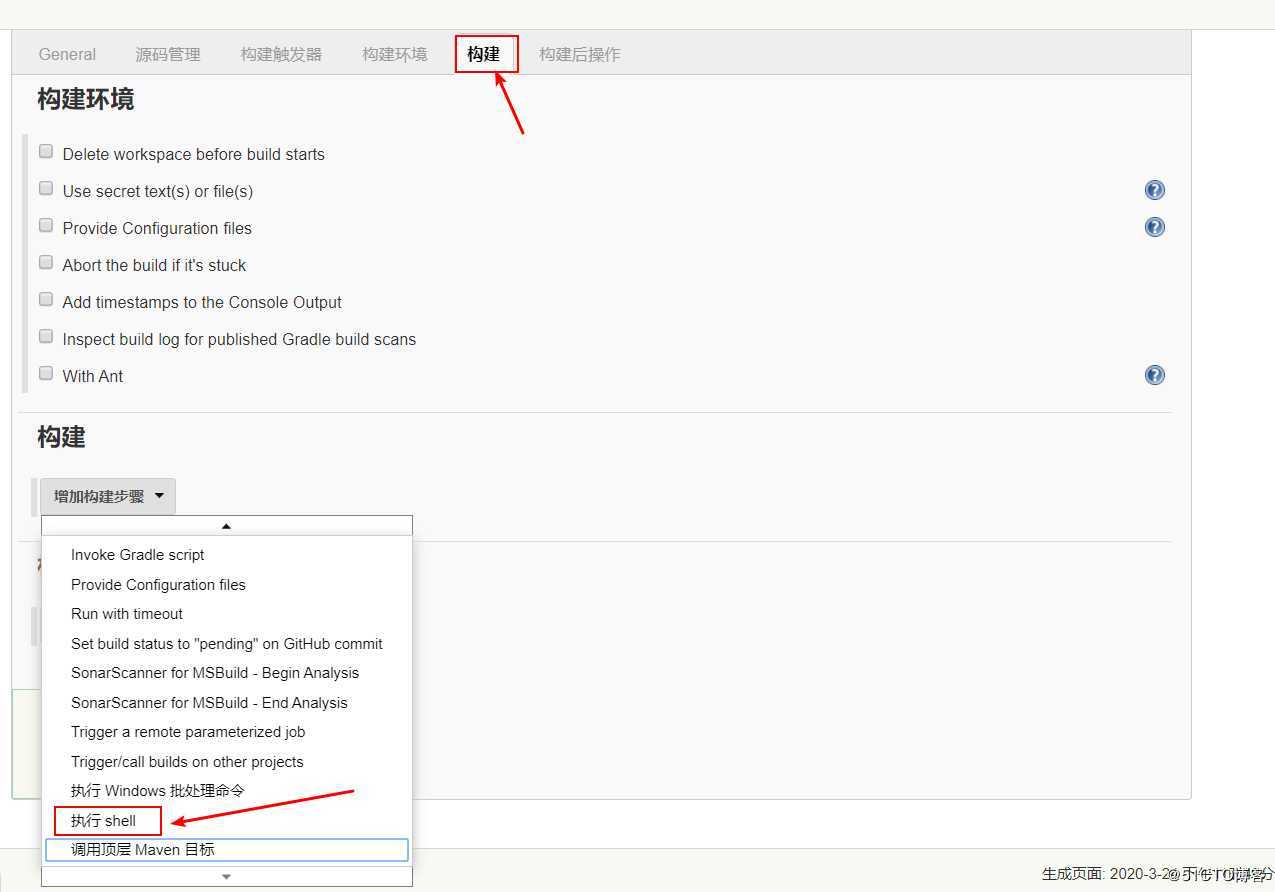Viewport: 1275px width, 892px height.
Task: Toggle Add timestamps to the Console Output
Action: (x=46, y=300)
